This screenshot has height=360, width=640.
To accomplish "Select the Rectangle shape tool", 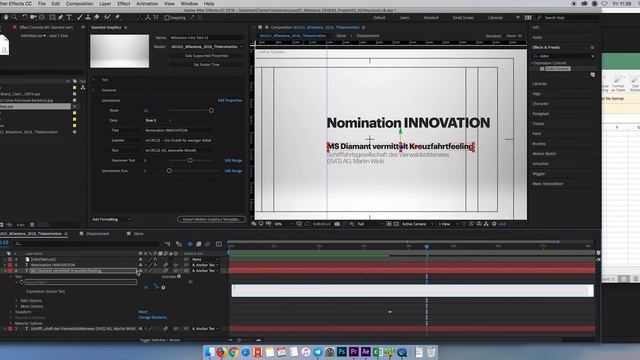I will point(52,18).
